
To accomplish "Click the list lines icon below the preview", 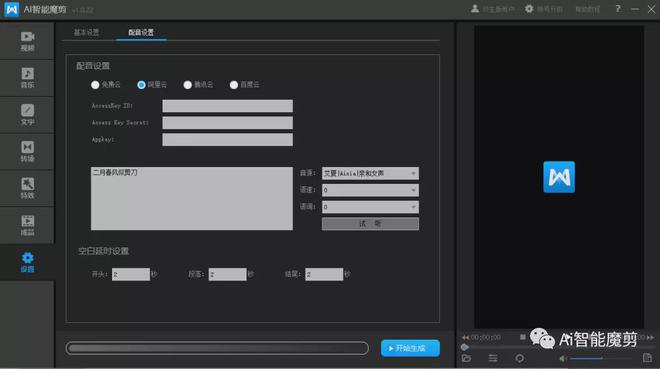I will (x=493, y=358).
